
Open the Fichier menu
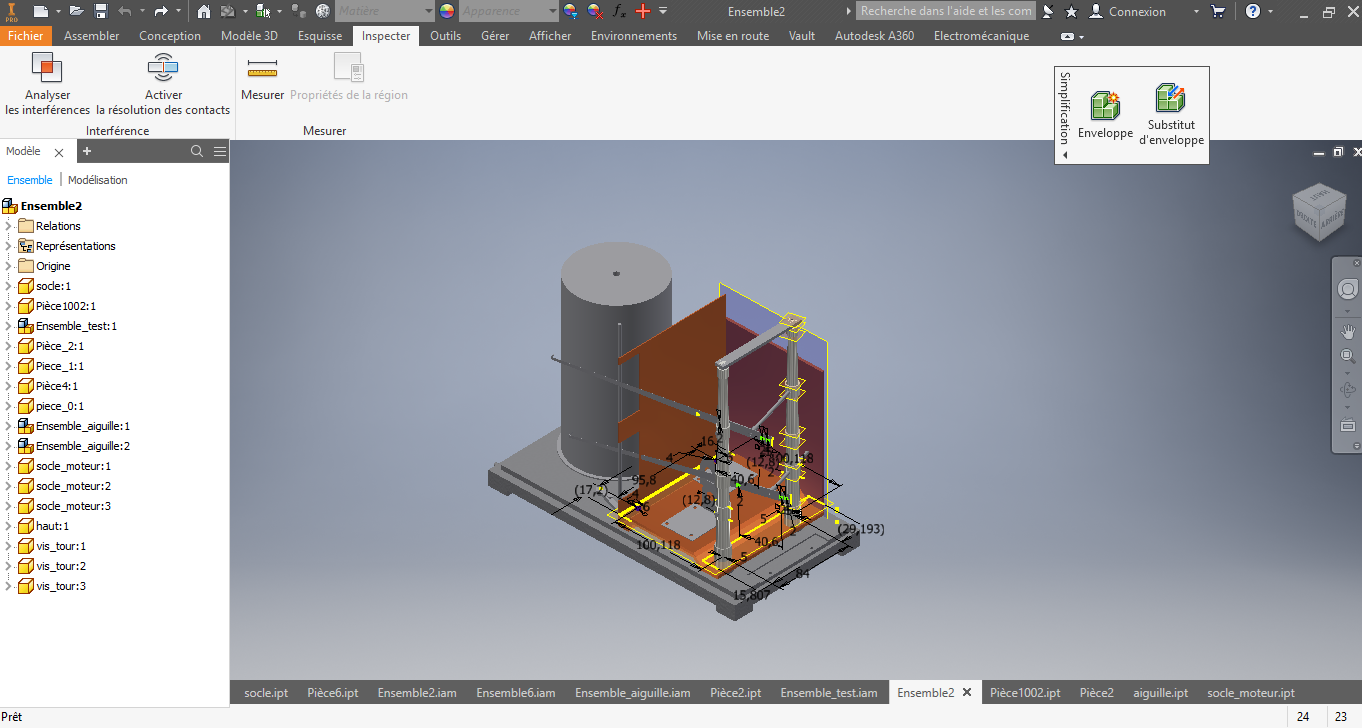[x=26, y=36]
